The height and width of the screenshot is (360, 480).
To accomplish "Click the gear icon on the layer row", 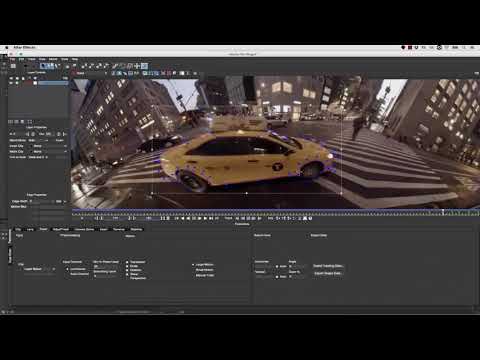I will coord(17,82).
